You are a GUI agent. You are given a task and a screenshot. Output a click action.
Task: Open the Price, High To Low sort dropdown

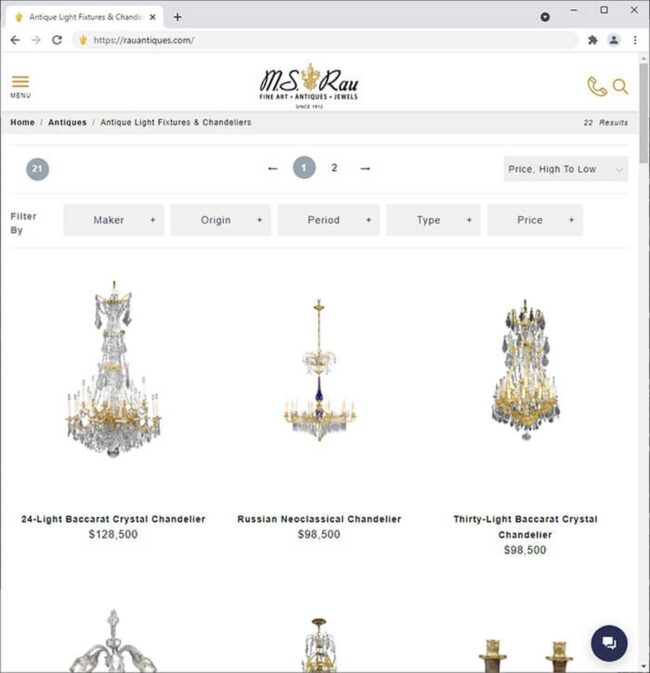point(565,169)
